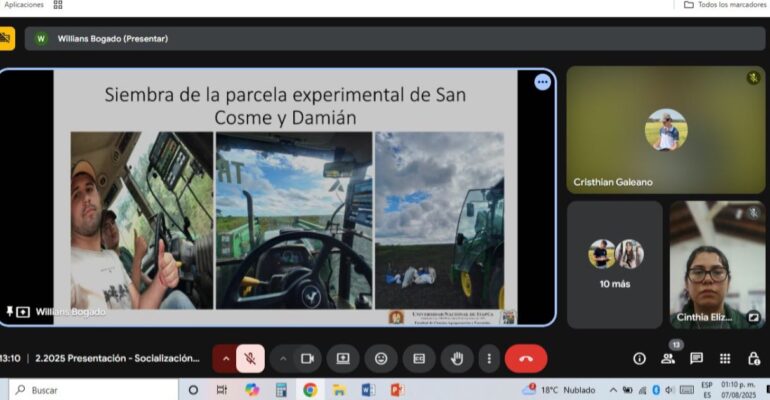Click the '10 más' participants tile
This screenshot has width=770, height=400.
615,265
